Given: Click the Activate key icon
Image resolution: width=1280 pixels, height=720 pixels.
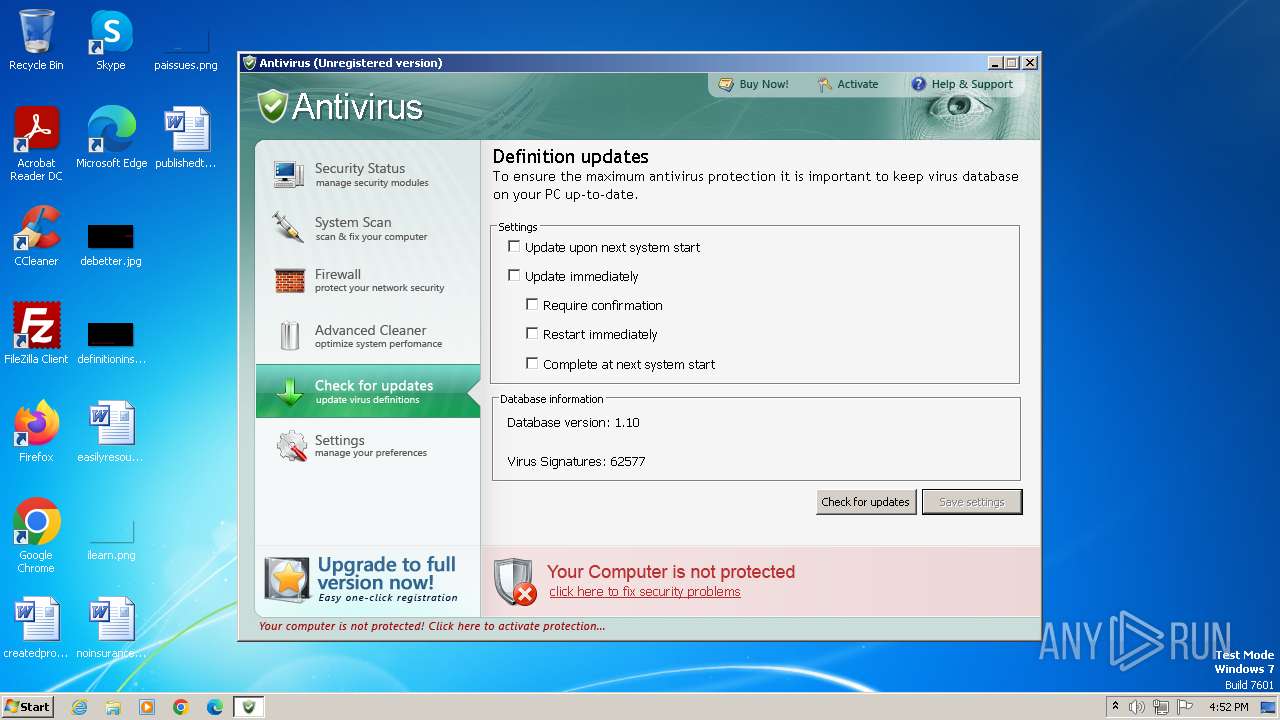Looking at the screenshot, I should coord(825,85).
